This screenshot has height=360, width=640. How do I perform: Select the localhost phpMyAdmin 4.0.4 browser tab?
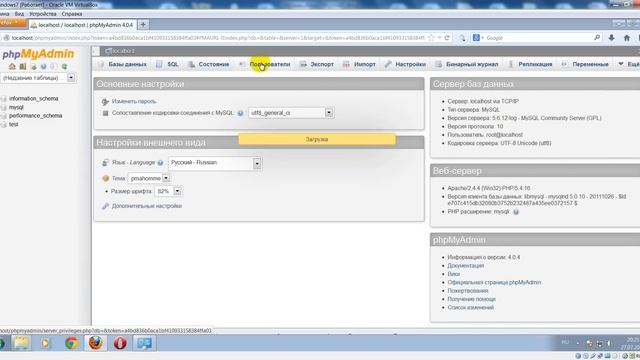(82, 25)
